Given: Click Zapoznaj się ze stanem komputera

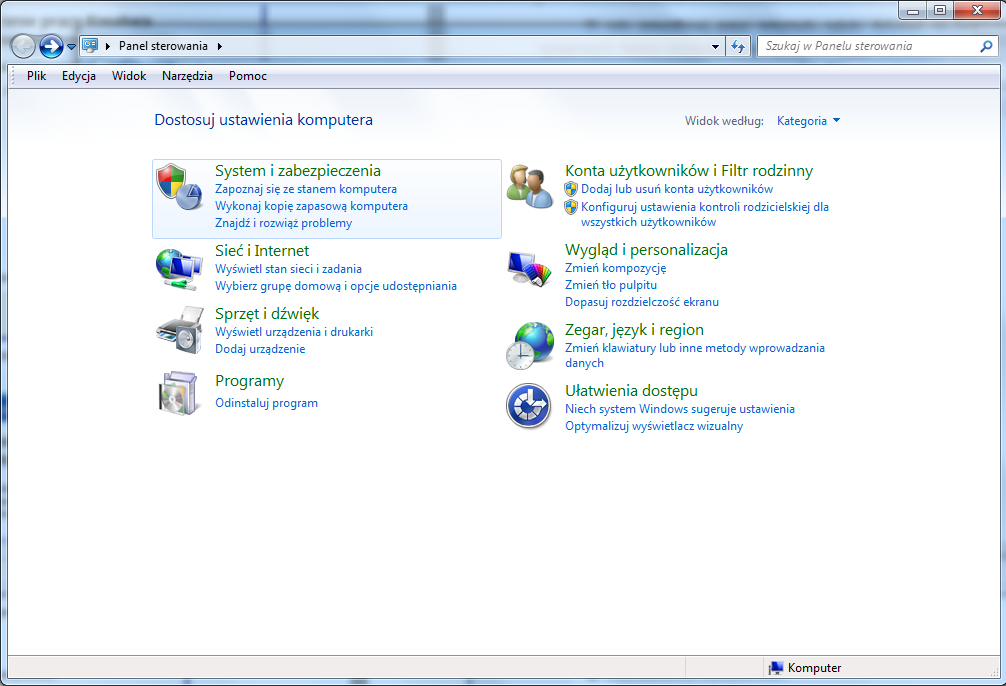Looking at the screenshot, I should (305, 189).
